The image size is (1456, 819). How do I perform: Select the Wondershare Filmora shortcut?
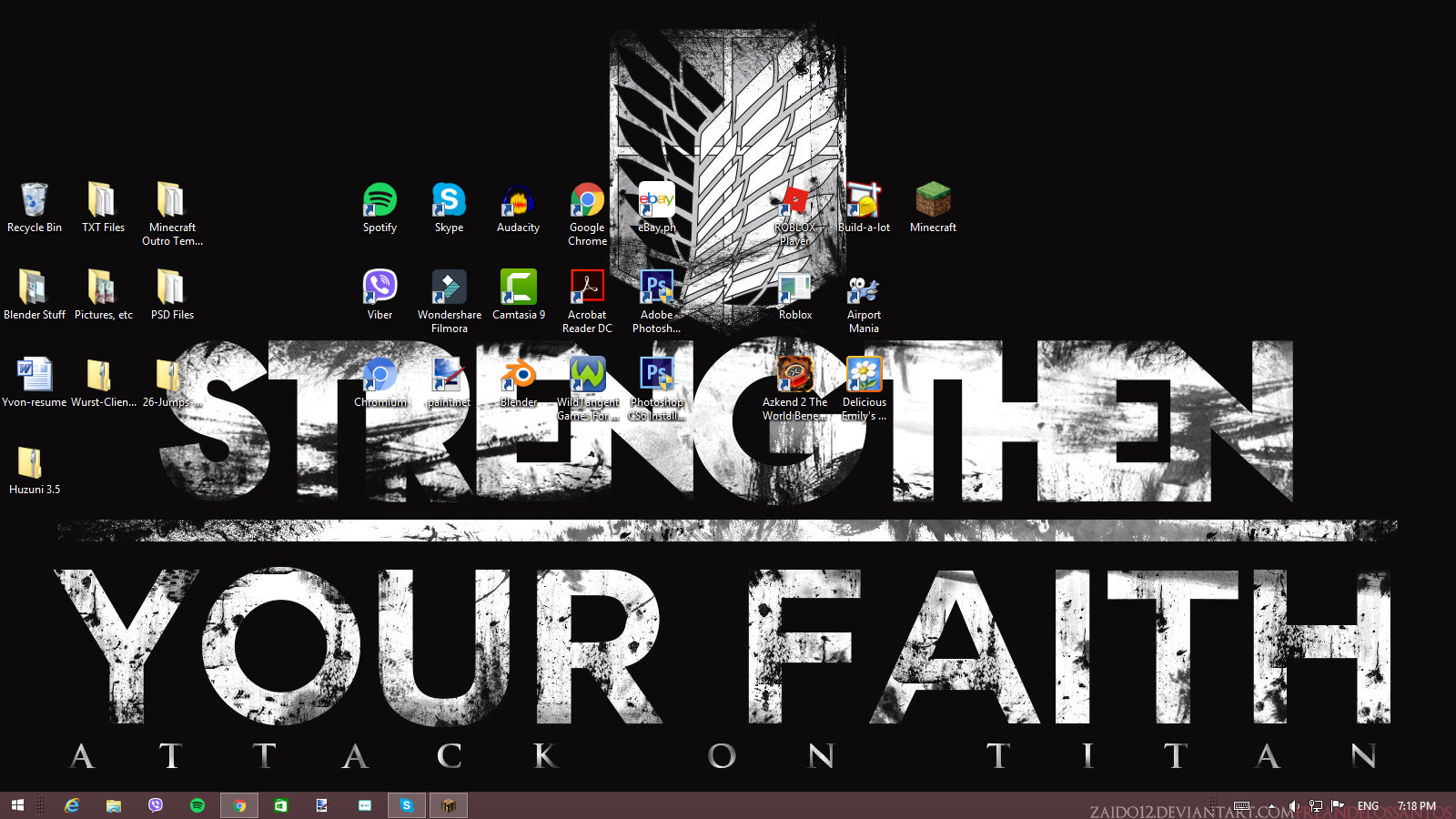coord(449,301)
